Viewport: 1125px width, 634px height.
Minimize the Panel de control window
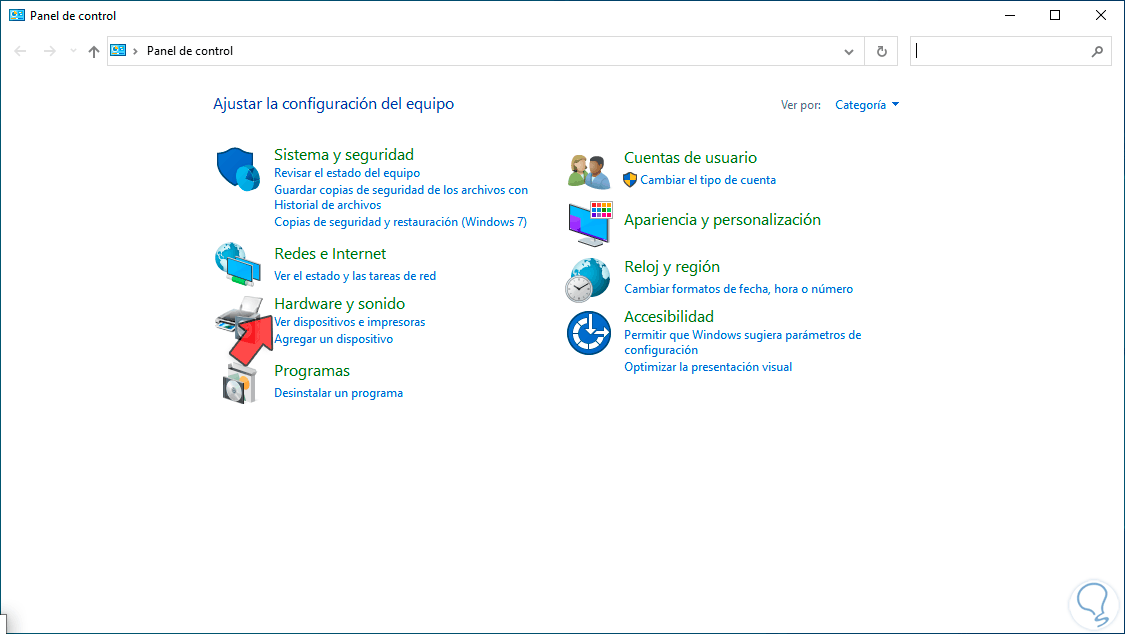coord(1010,15)
